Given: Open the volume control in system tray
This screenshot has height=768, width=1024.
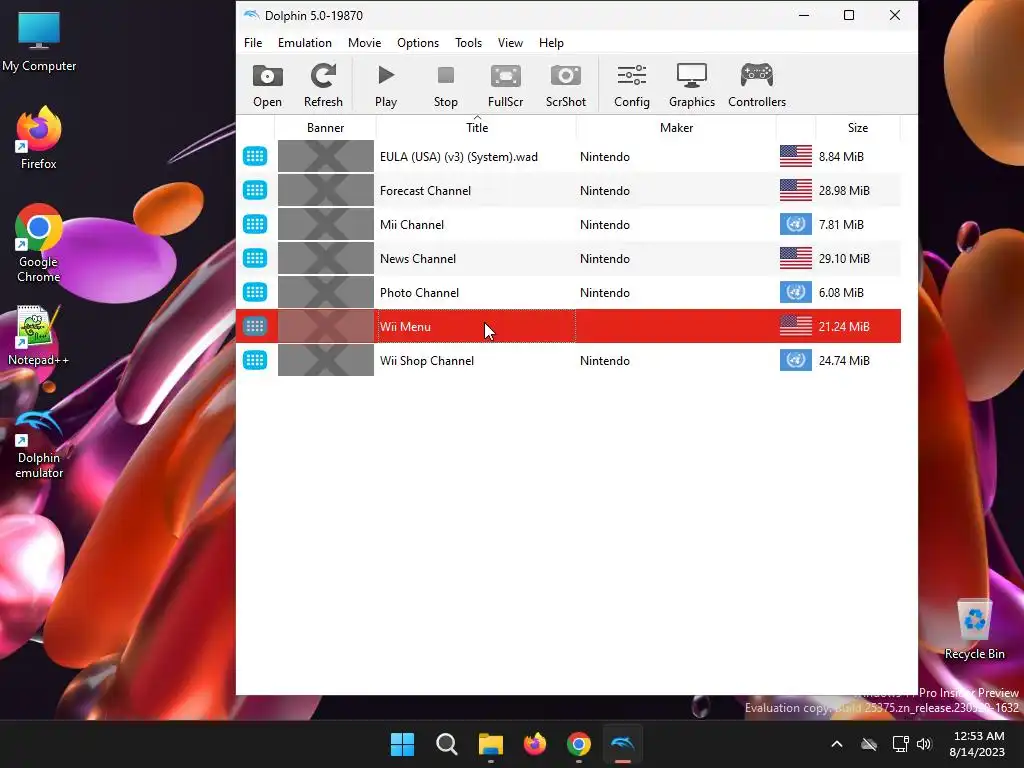Looking at the screenshot, I should click(x=923, y=744).
